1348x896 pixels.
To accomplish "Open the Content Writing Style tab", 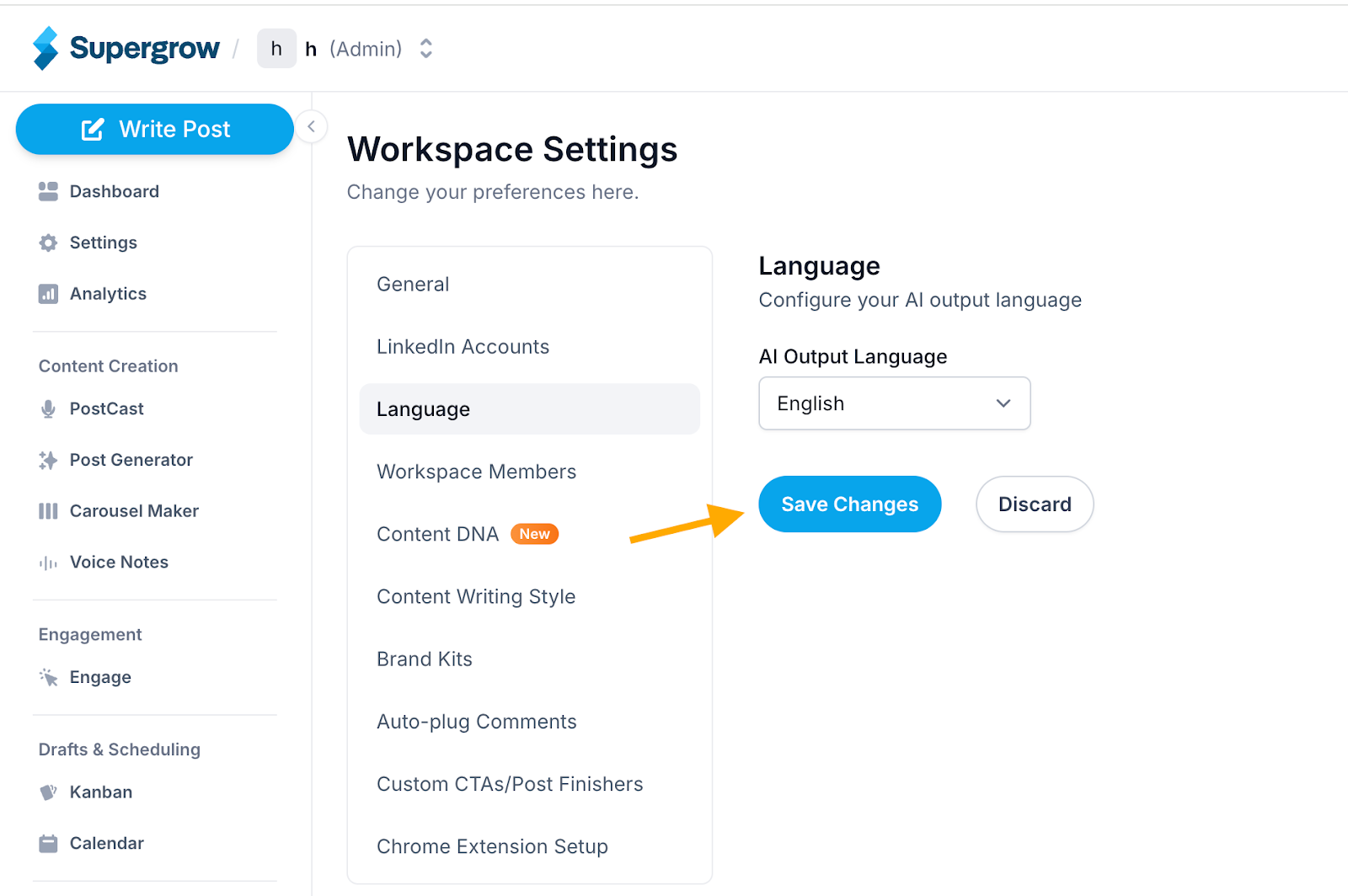I will 530,596.
